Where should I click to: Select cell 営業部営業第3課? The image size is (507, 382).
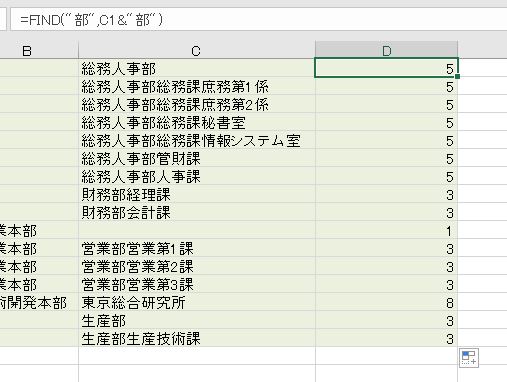coord(197,284)
